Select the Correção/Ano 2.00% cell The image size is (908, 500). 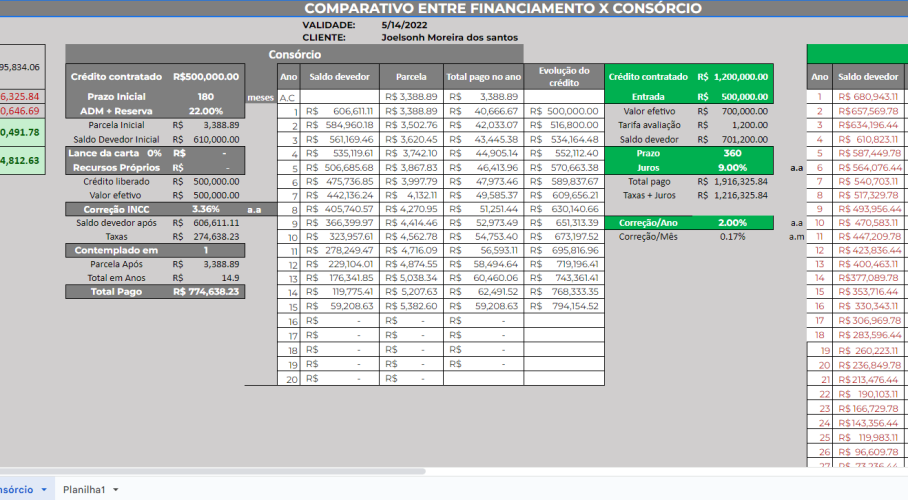coord(733,222)
